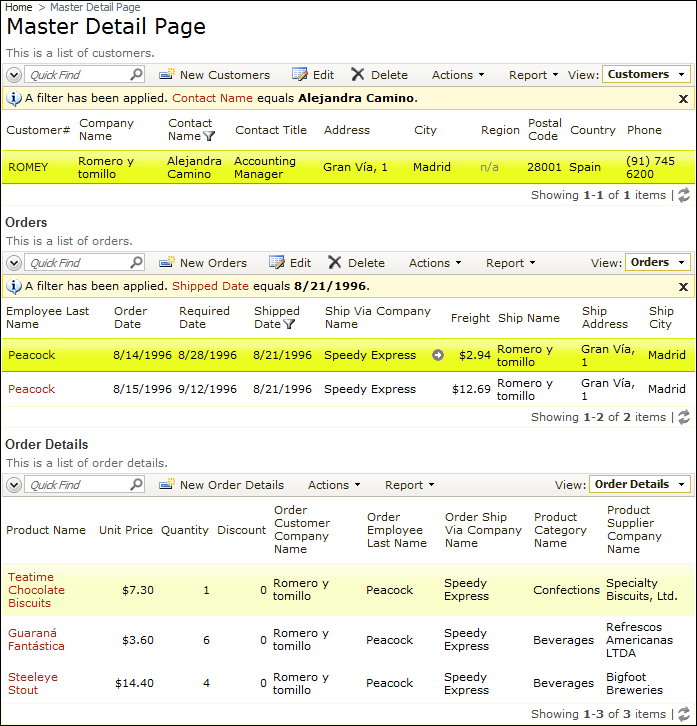Open the Customers Actions menu
Viewport: 697px width, 726px height.
coord(457,75)
